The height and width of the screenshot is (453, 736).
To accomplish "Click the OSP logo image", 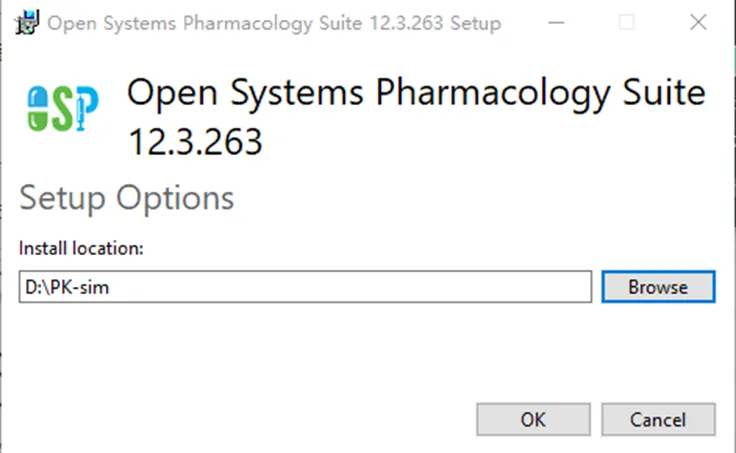I will pyautogui.click(x=63, y=108).
